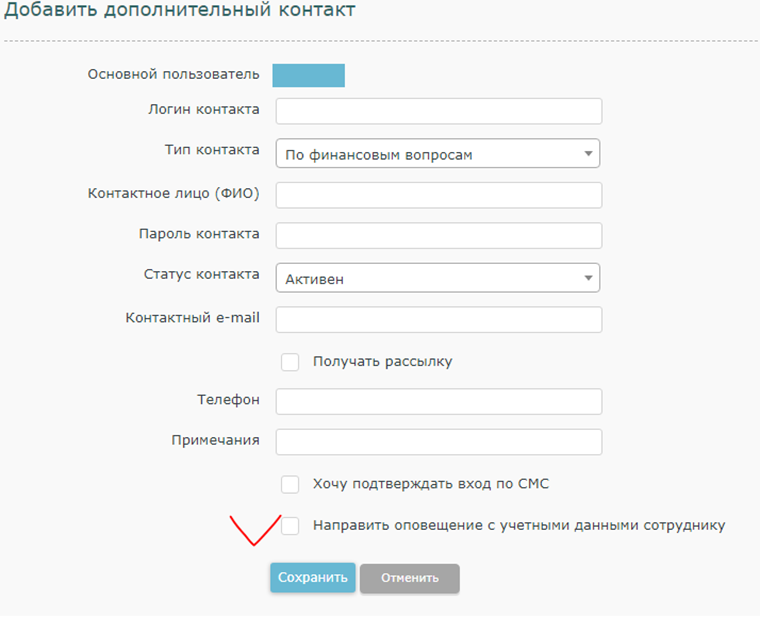Focus the Примечания text field
Screen dimensions: 760x617
click(438, 442)
